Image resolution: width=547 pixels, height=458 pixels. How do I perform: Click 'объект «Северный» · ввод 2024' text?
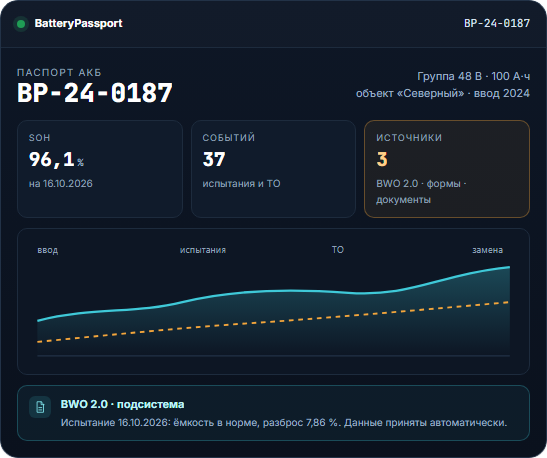tap(443, 93)
